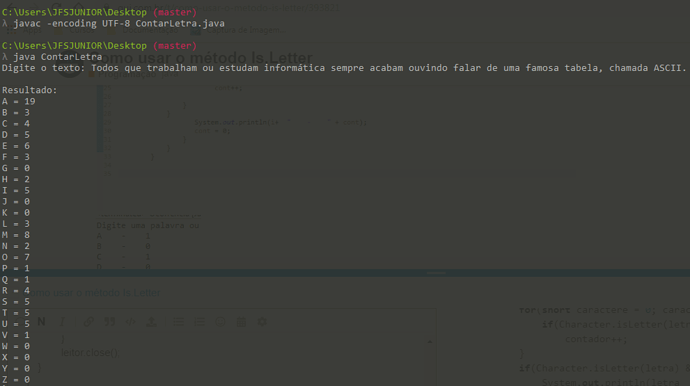
Task: Open the Documentação bookmark folder
Action: 145,31
